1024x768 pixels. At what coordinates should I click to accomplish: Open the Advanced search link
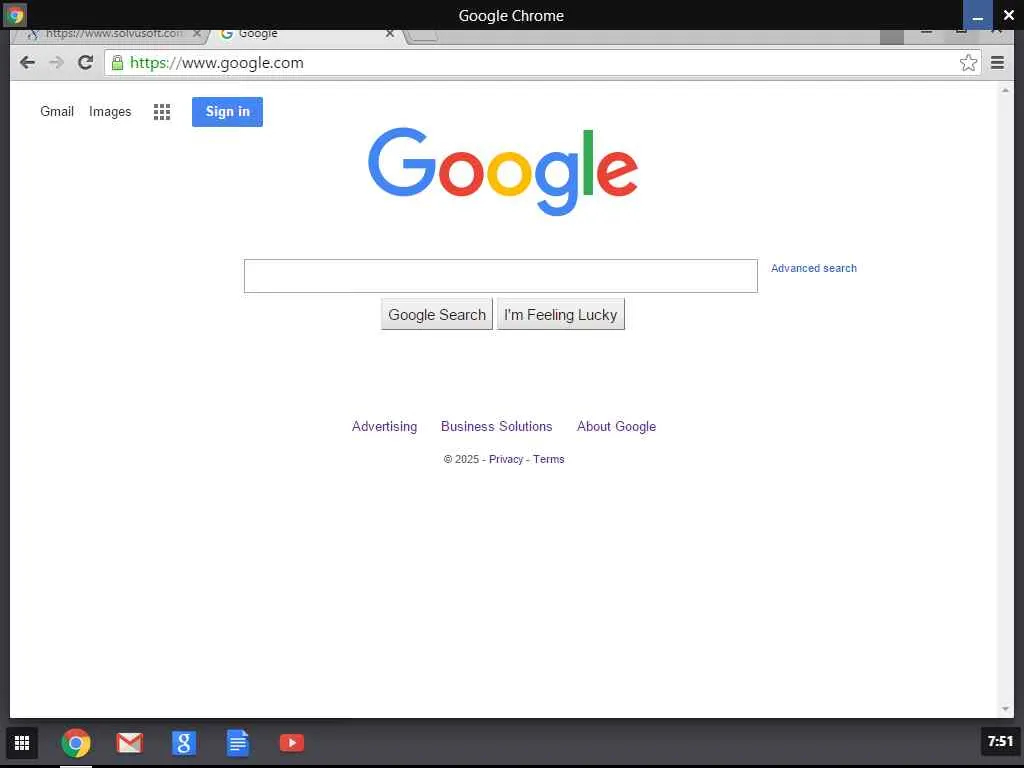[814, 268]
